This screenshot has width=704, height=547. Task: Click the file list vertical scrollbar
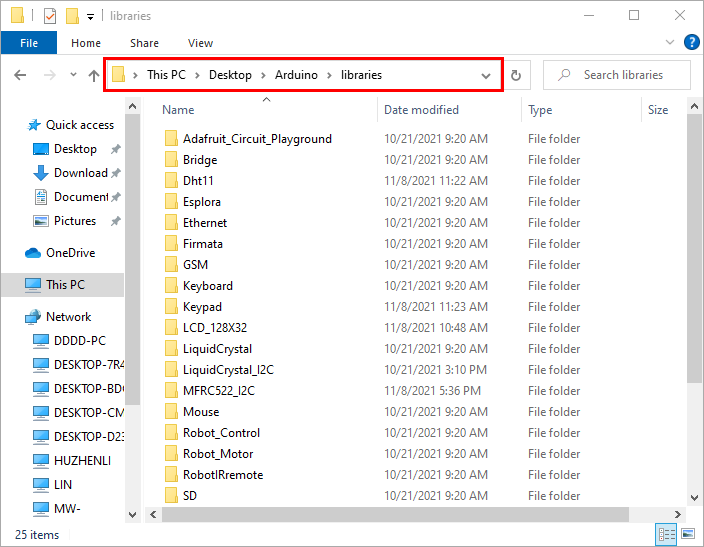click(x=694, y=249)
